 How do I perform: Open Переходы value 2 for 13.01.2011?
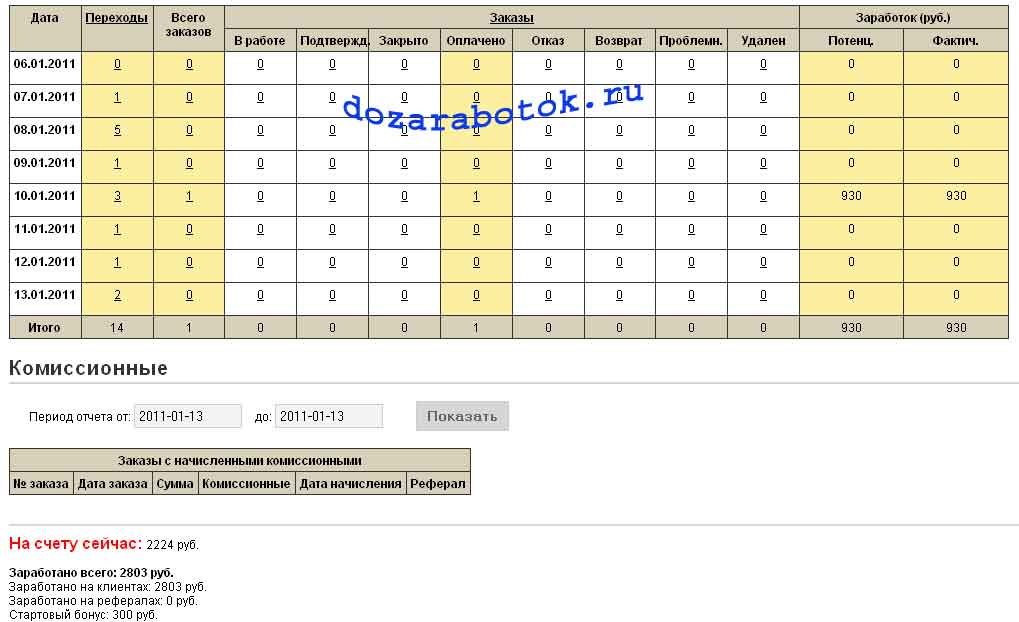117,295
